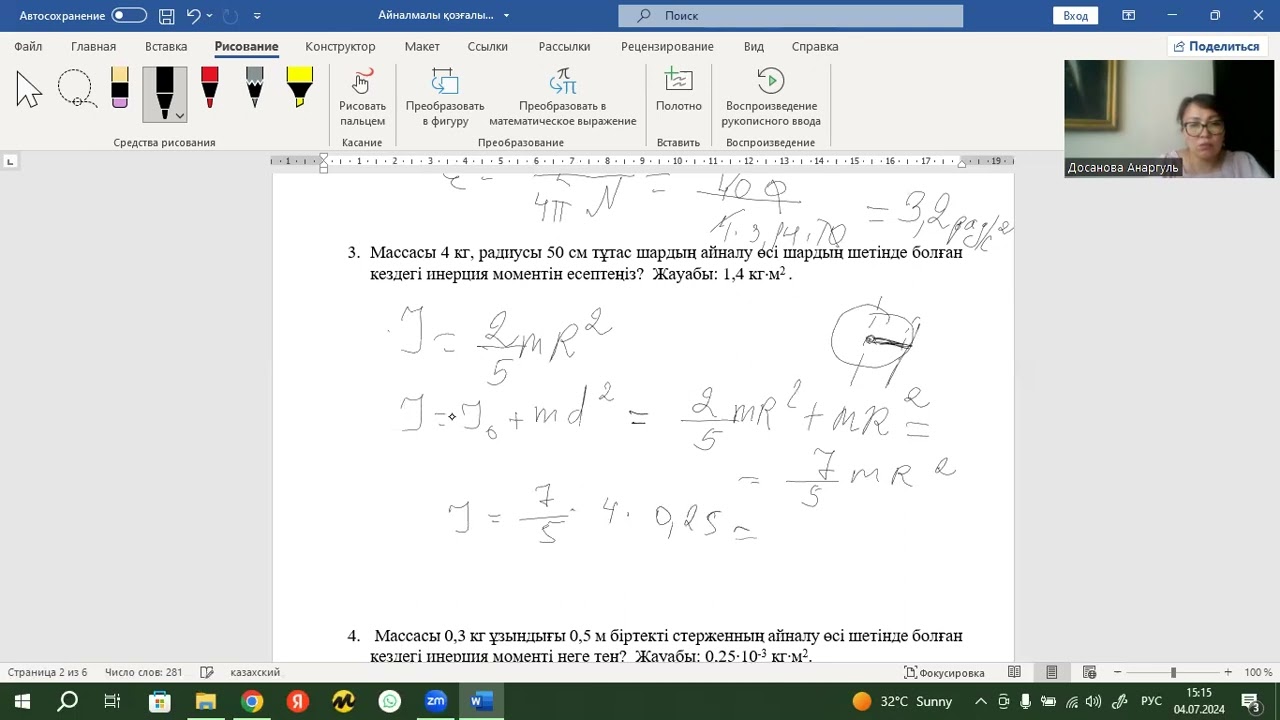Viewport: 1280px width, 720px height.
Task: Choose the eraser tool
Action: [120, 88]
